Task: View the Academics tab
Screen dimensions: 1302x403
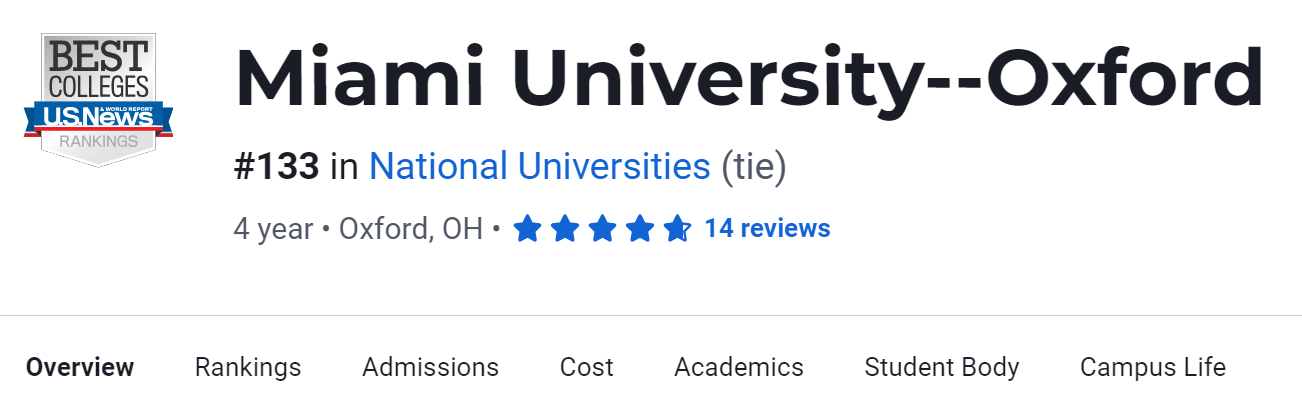Action: tap(739, 367)
